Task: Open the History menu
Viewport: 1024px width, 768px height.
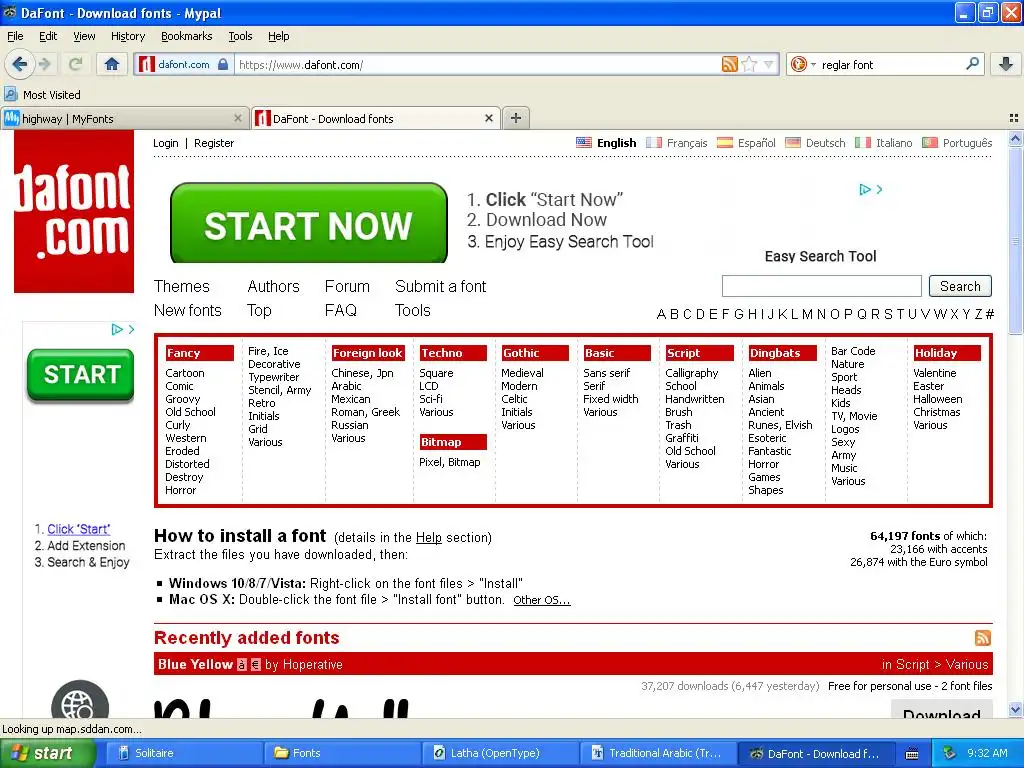Action: [128, 36]
